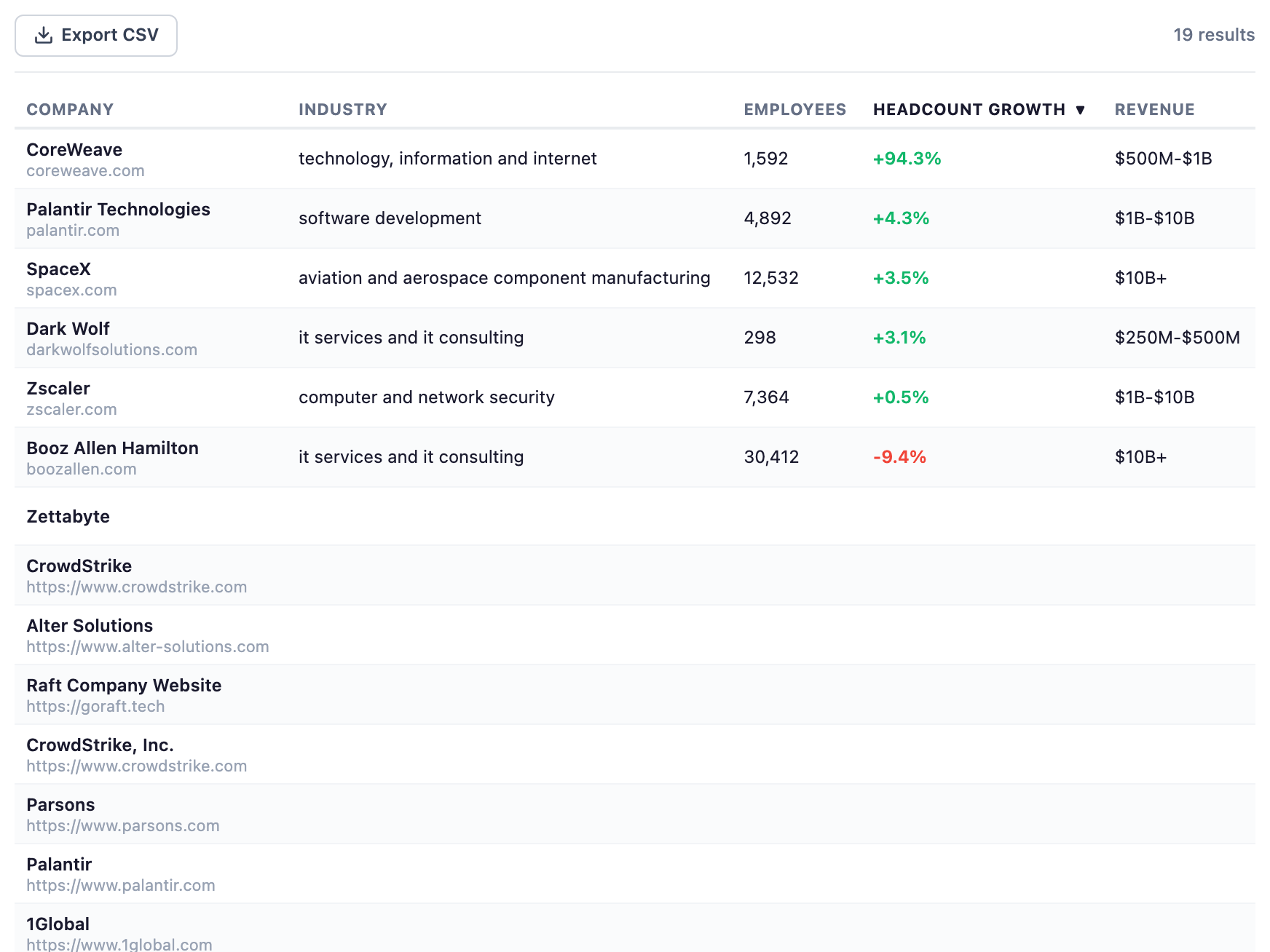Open the zscaler.com link

[71, 410]
